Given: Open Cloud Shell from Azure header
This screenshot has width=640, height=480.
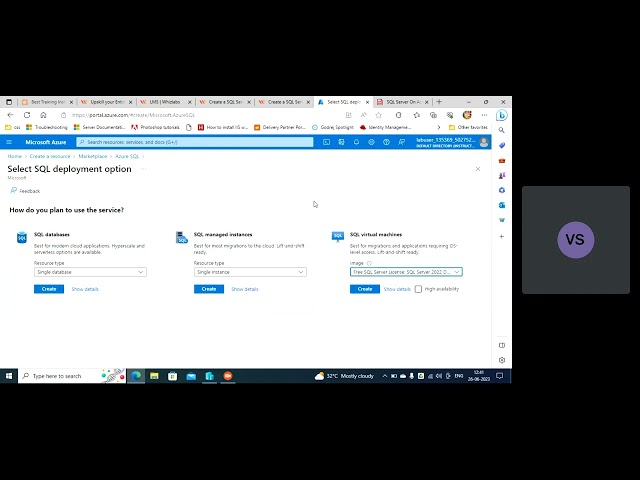Looking at the screenshot, I should [x=326, y=142].
